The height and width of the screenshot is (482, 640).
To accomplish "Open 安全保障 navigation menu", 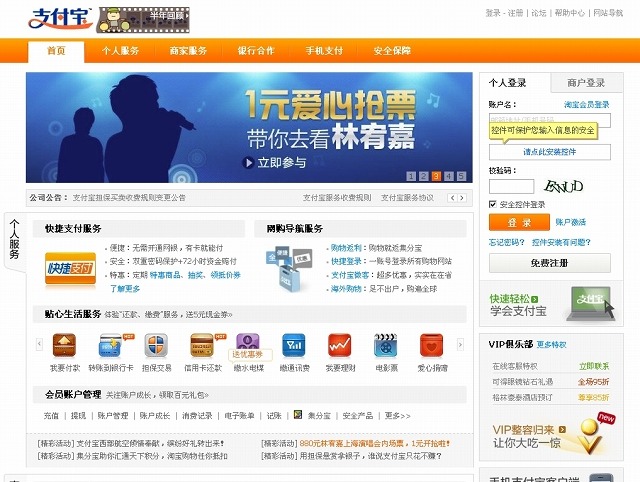I will (x=392, y=51).
